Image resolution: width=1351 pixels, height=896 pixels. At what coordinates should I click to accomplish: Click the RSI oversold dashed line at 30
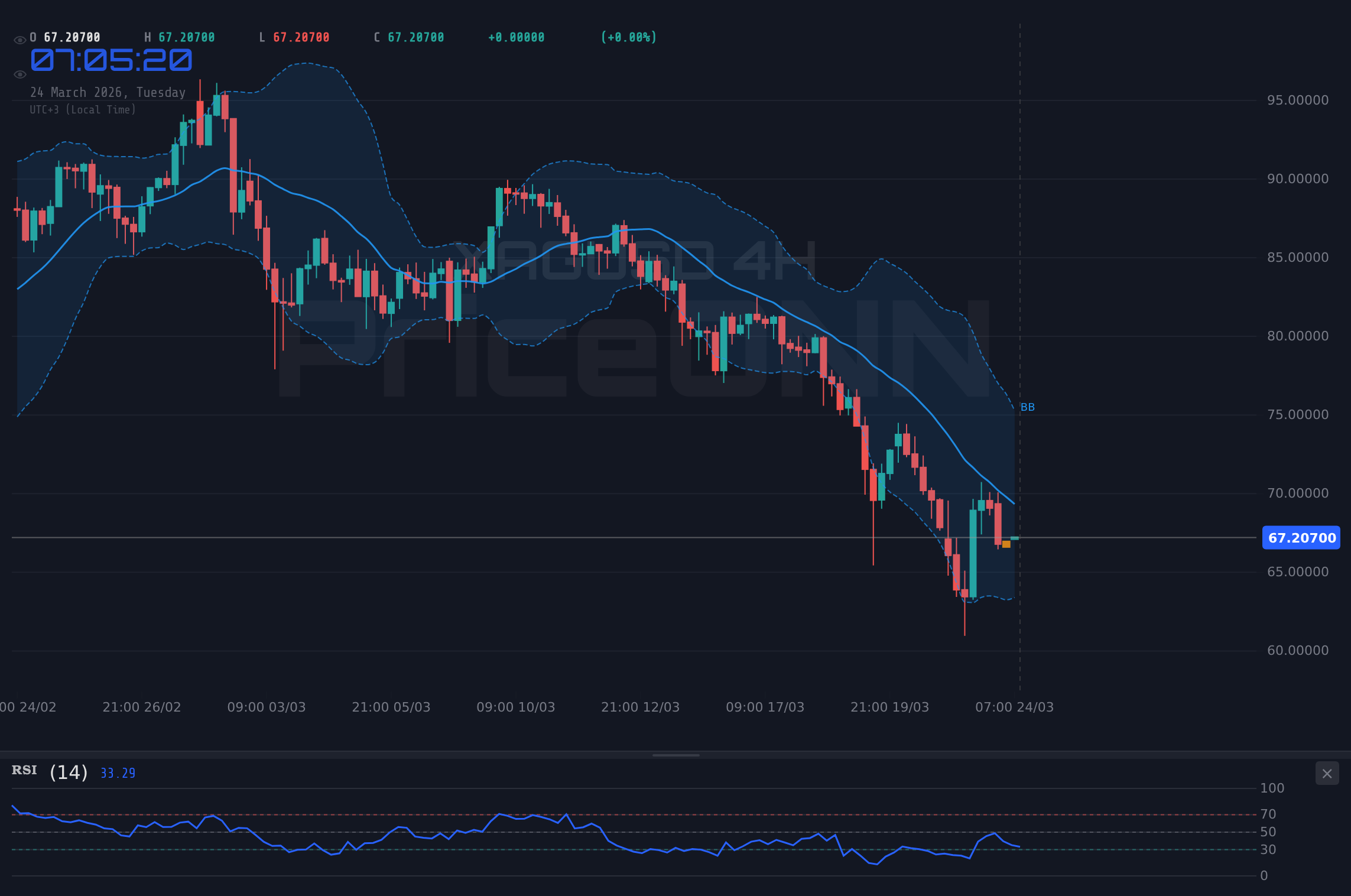point(650,849)
